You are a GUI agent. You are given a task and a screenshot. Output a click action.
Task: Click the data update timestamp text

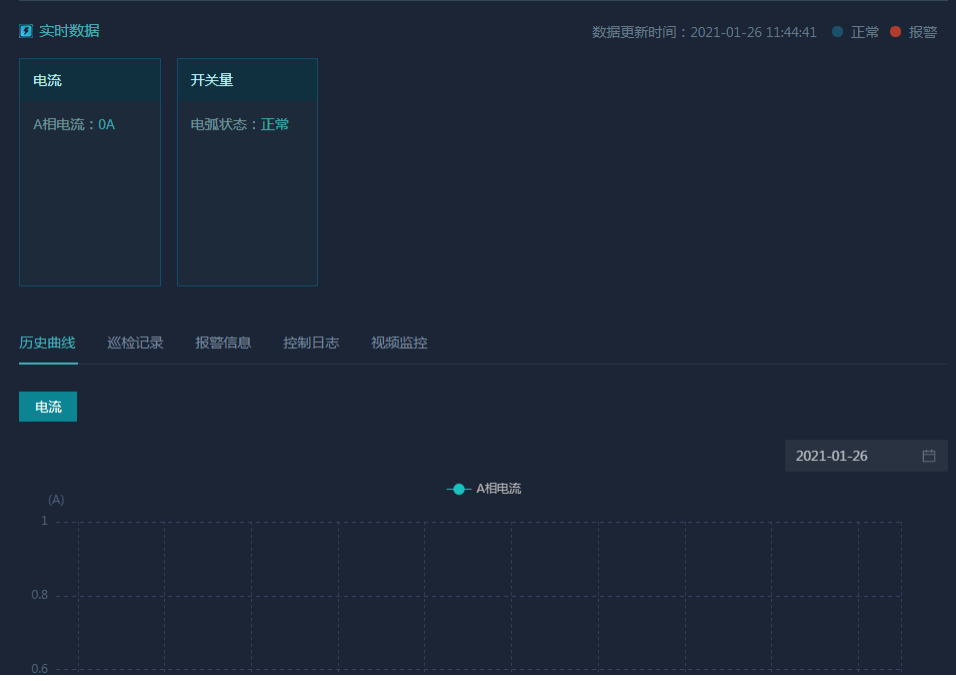point(704,32)
